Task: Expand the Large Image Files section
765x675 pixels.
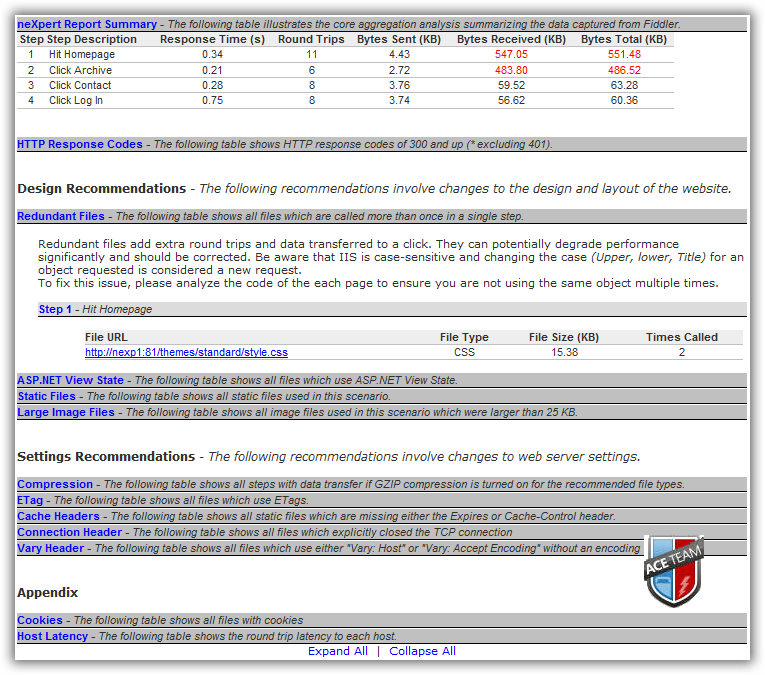Action: click(66, 412)
